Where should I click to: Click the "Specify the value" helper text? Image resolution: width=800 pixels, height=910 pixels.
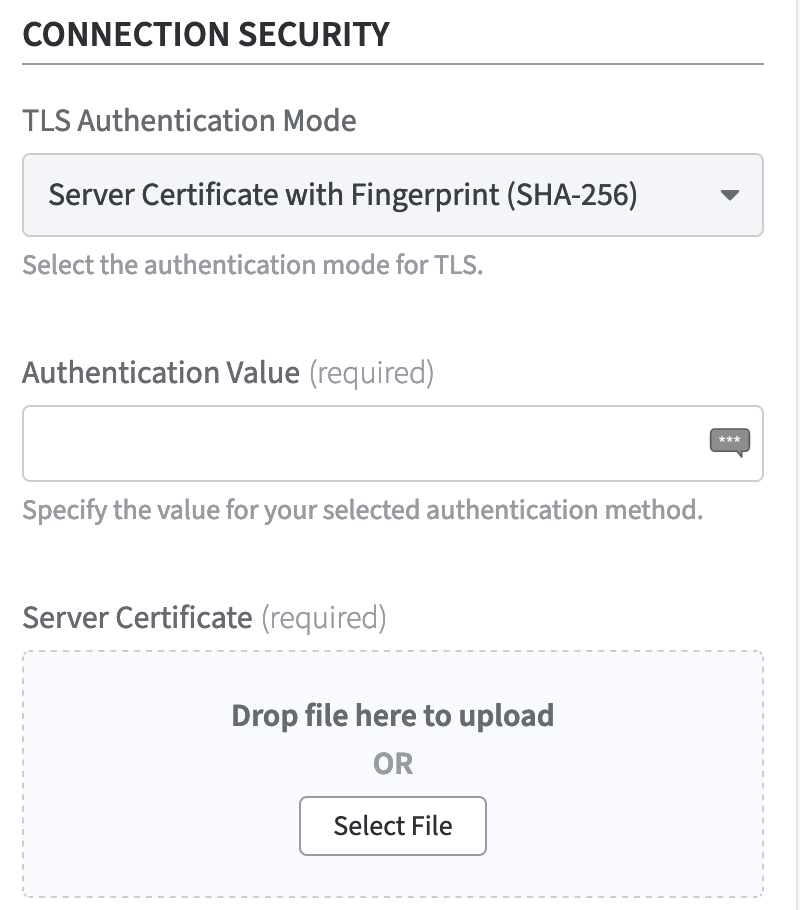pyautogui.click(x=362, y=510)
